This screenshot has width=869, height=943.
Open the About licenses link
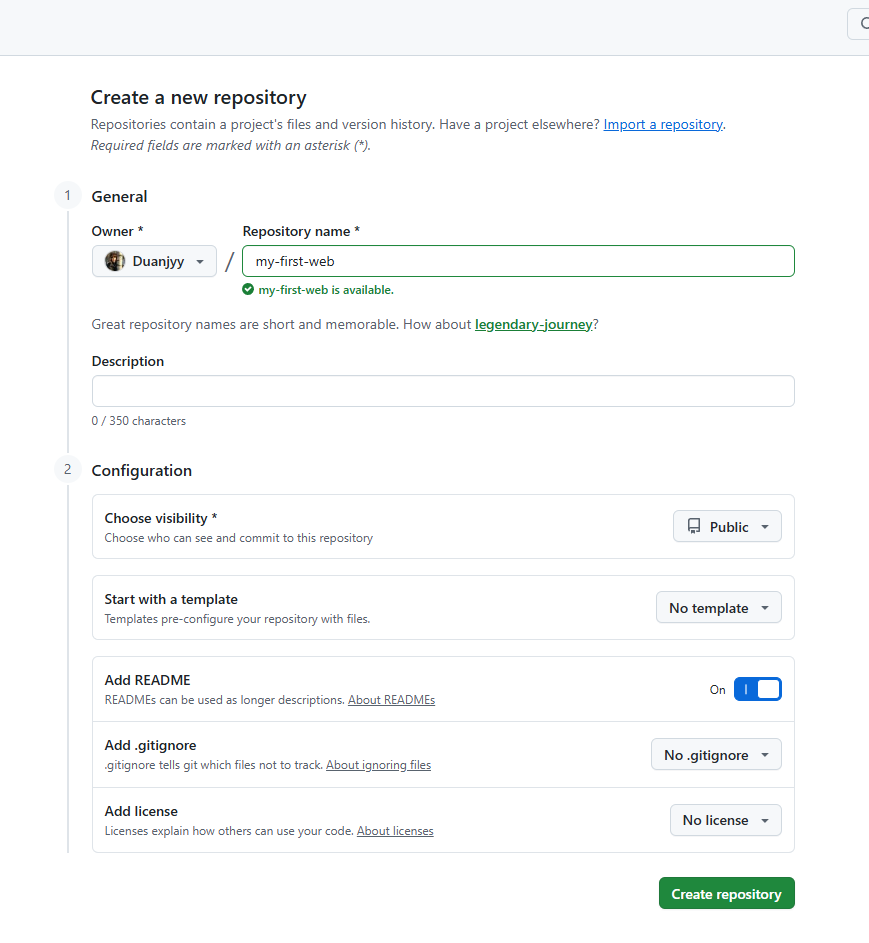click(395, 831)
